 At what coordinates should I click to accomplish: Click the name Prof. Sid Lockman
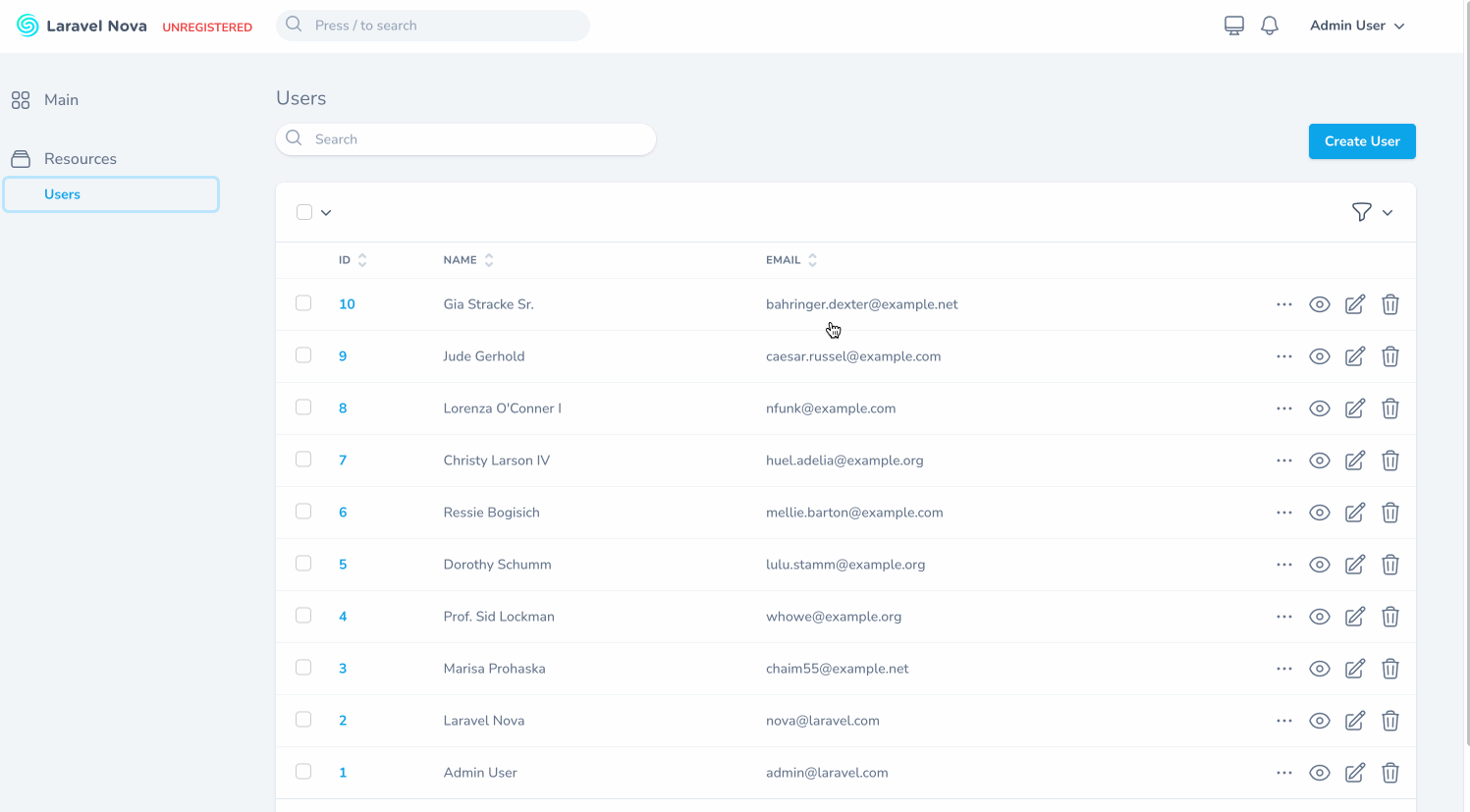click(x=499, y=617)
